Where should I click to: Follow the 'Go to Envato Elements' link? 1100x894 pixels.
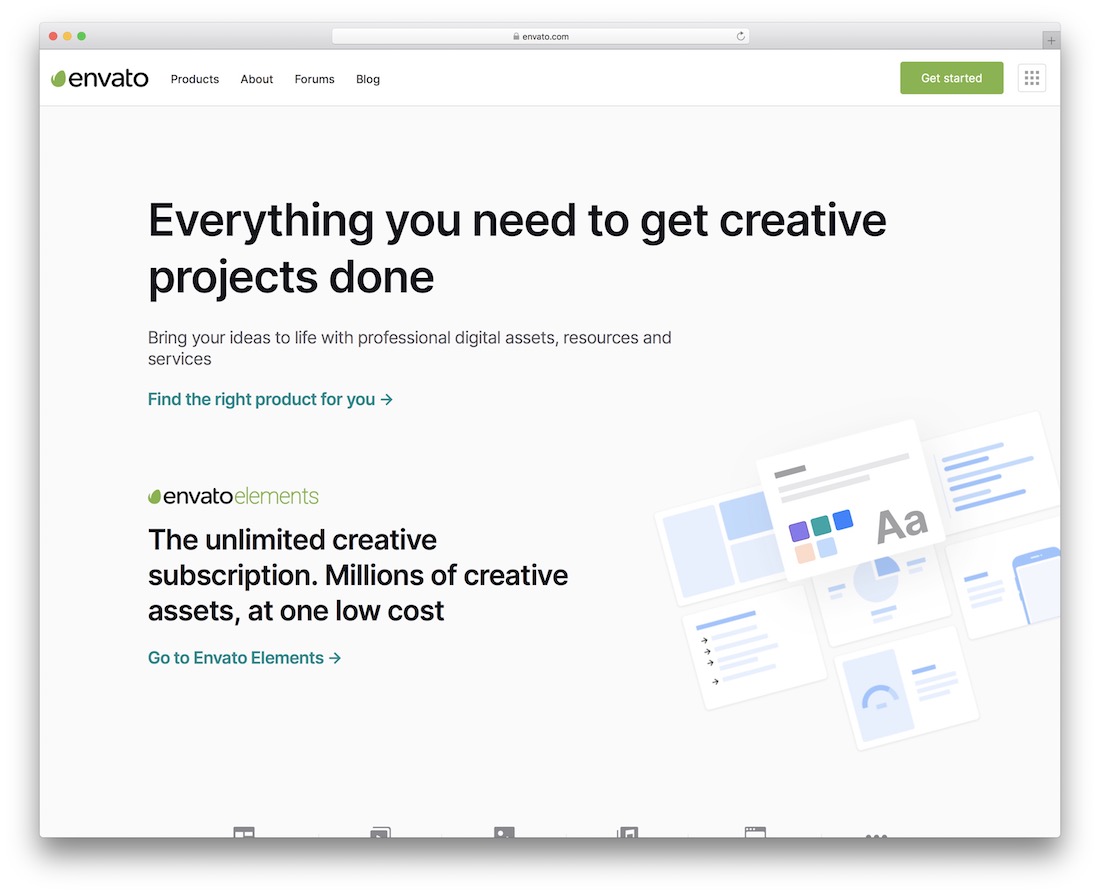point(244,658)
